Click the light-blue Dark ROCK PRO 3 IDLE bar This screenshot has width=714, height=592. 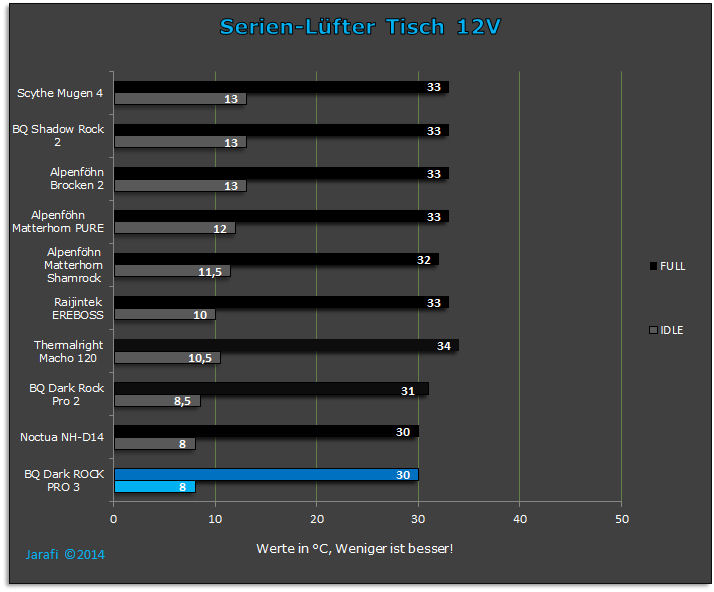tap(155, 487)
